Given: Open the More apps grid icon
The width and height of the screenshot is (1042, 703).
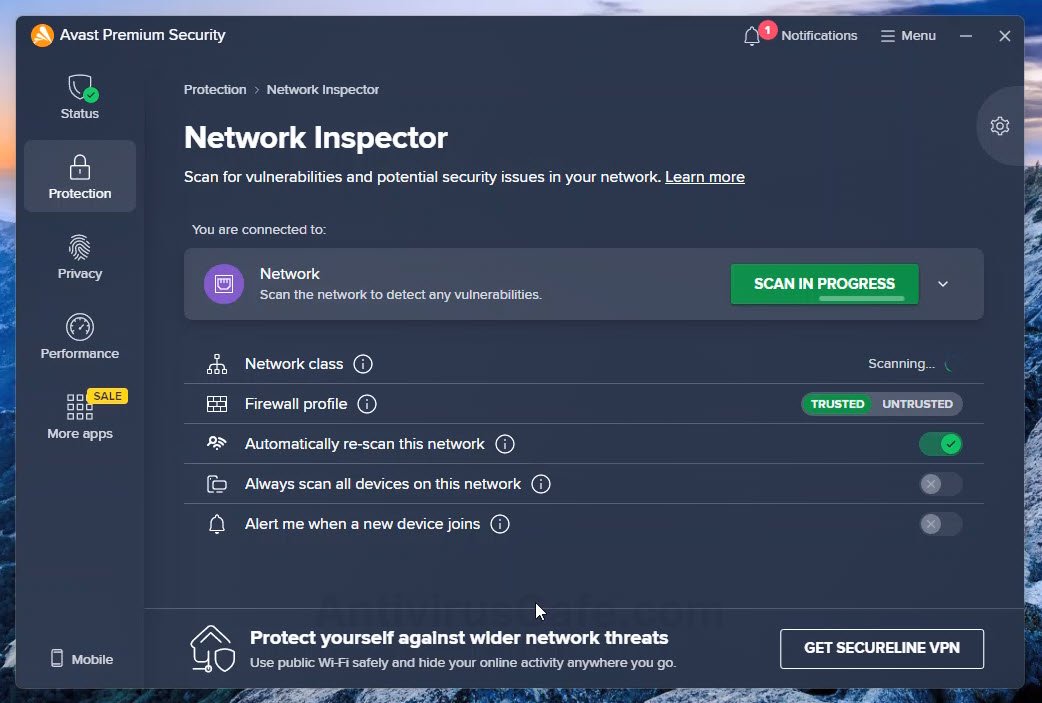Looking at the screenshot, I should coord(79,407).
